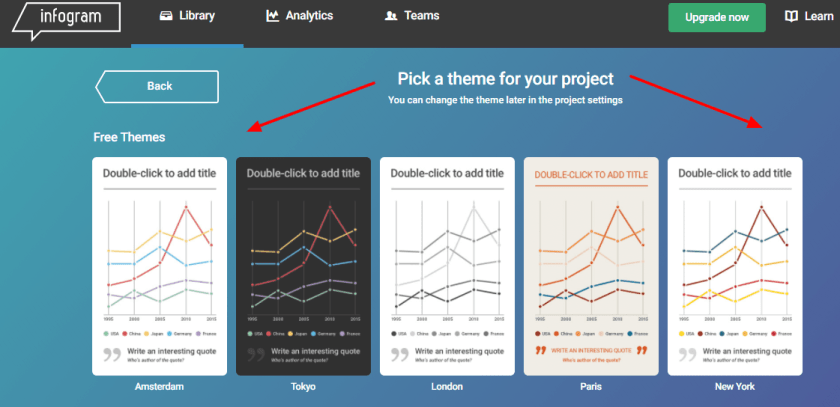Click the Paris theme name label
This screenshot has width=840, height=407.
[x=591, y=386]
